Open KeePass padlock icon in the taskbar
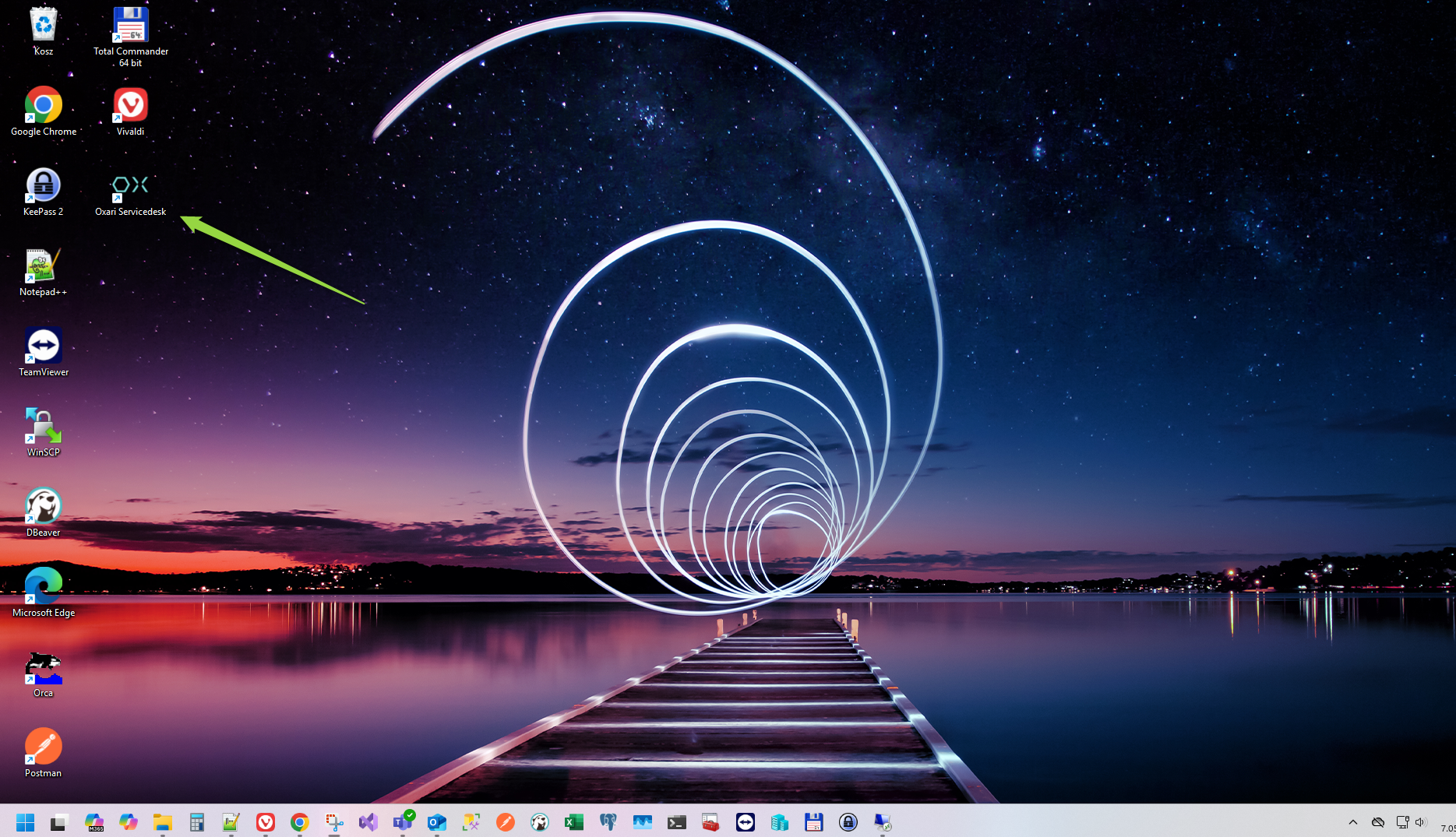 pos(848,822)
